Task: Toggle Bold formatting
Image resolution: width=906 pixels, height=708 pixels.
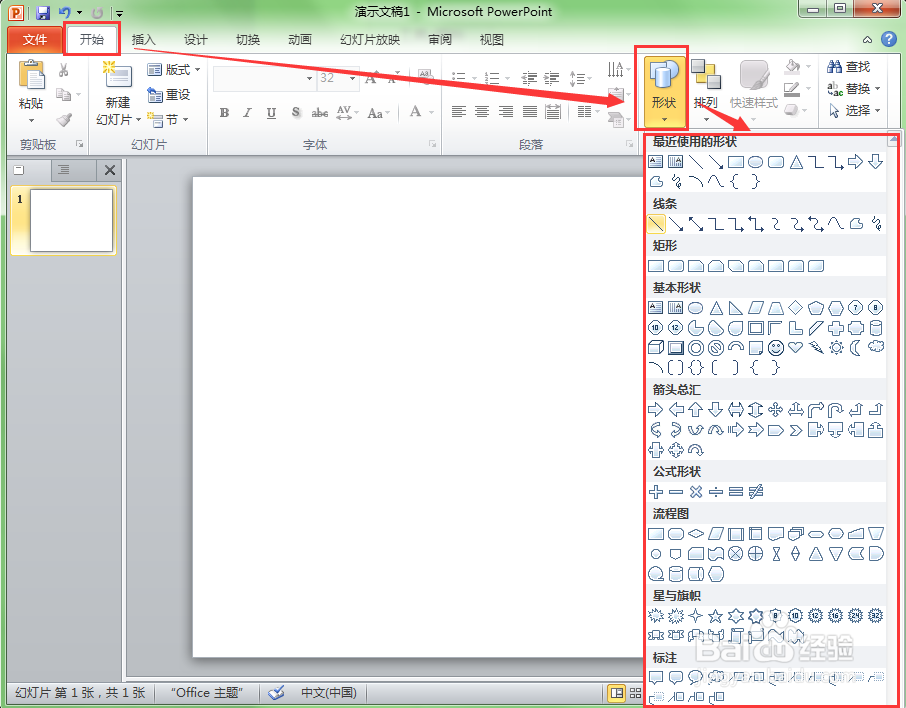Action: [x=224, y=113]
